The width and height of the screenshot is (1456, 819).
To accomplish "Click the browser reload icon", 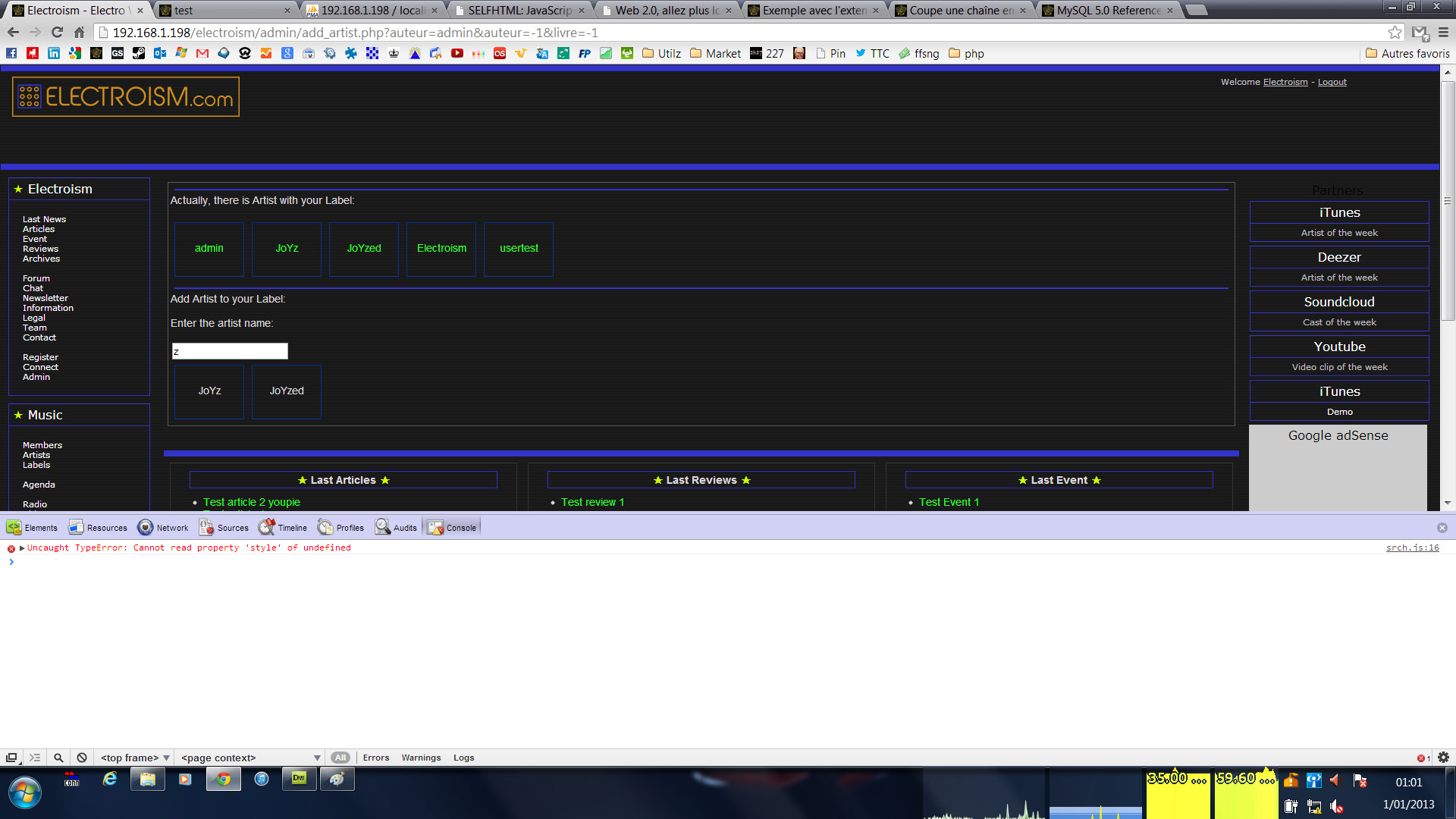I will [x=57, y=33].
